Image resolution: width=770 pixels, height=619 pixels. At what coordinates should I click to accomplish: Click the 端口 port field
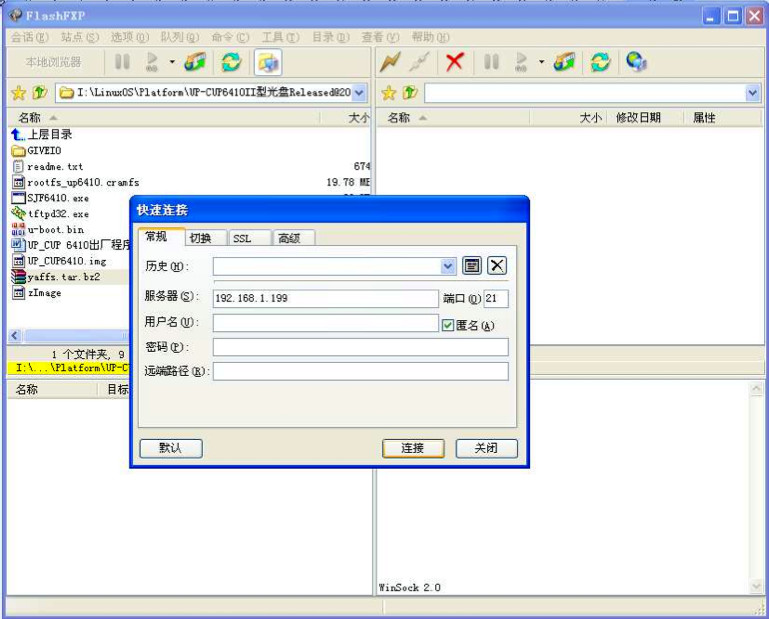496,298
